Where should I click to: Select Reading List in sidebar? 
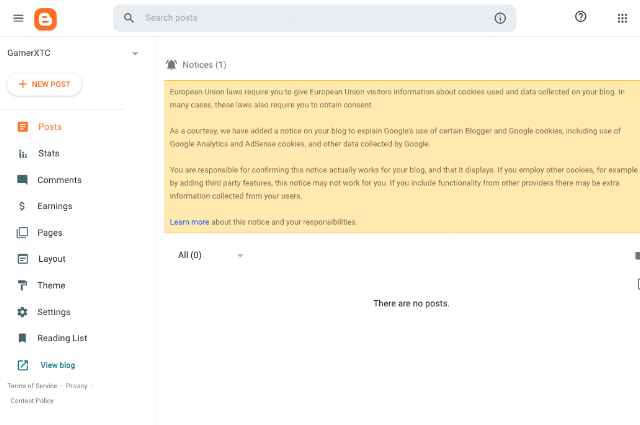[x=62, y=338]
